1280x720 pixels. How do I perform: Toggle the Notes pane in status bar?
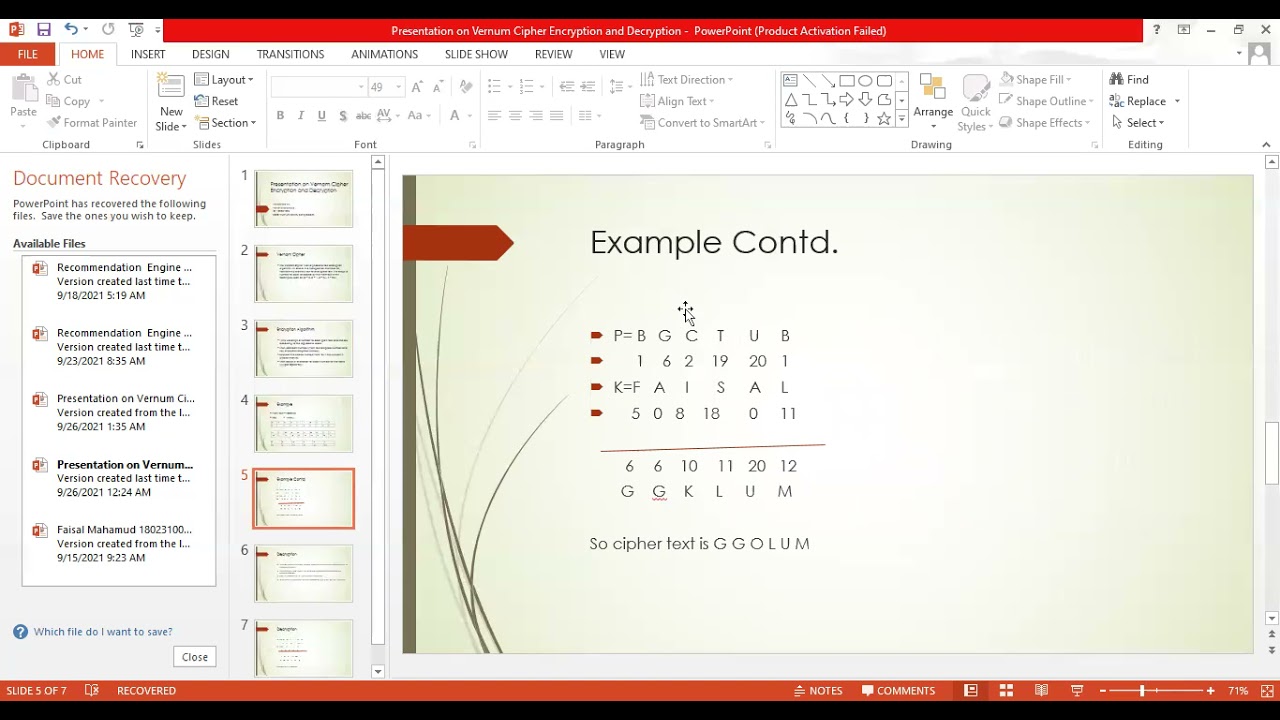(x=818, y=691)
